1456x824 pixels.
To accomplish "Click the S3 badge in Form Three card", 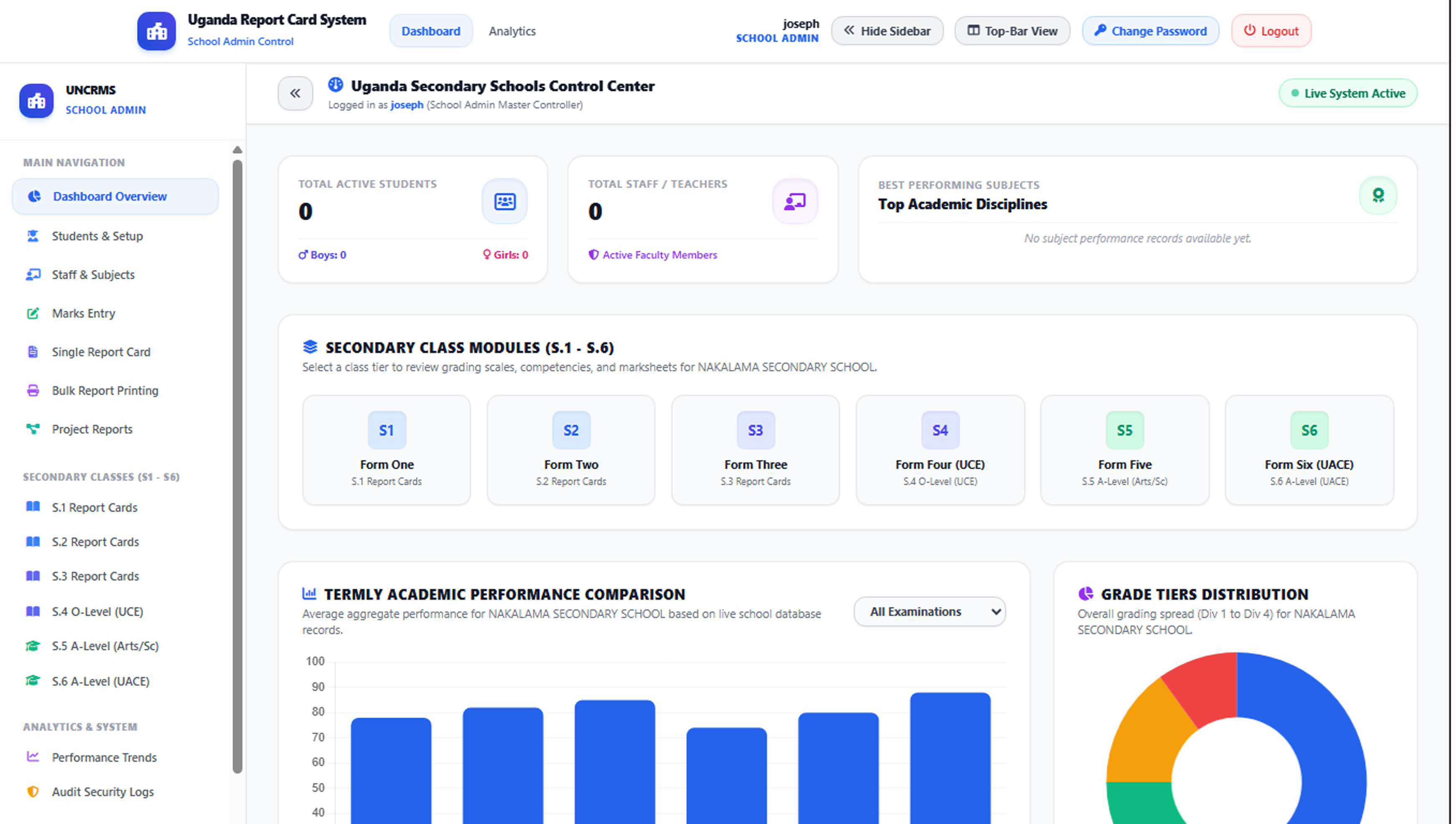I will (x=756, y=430).
